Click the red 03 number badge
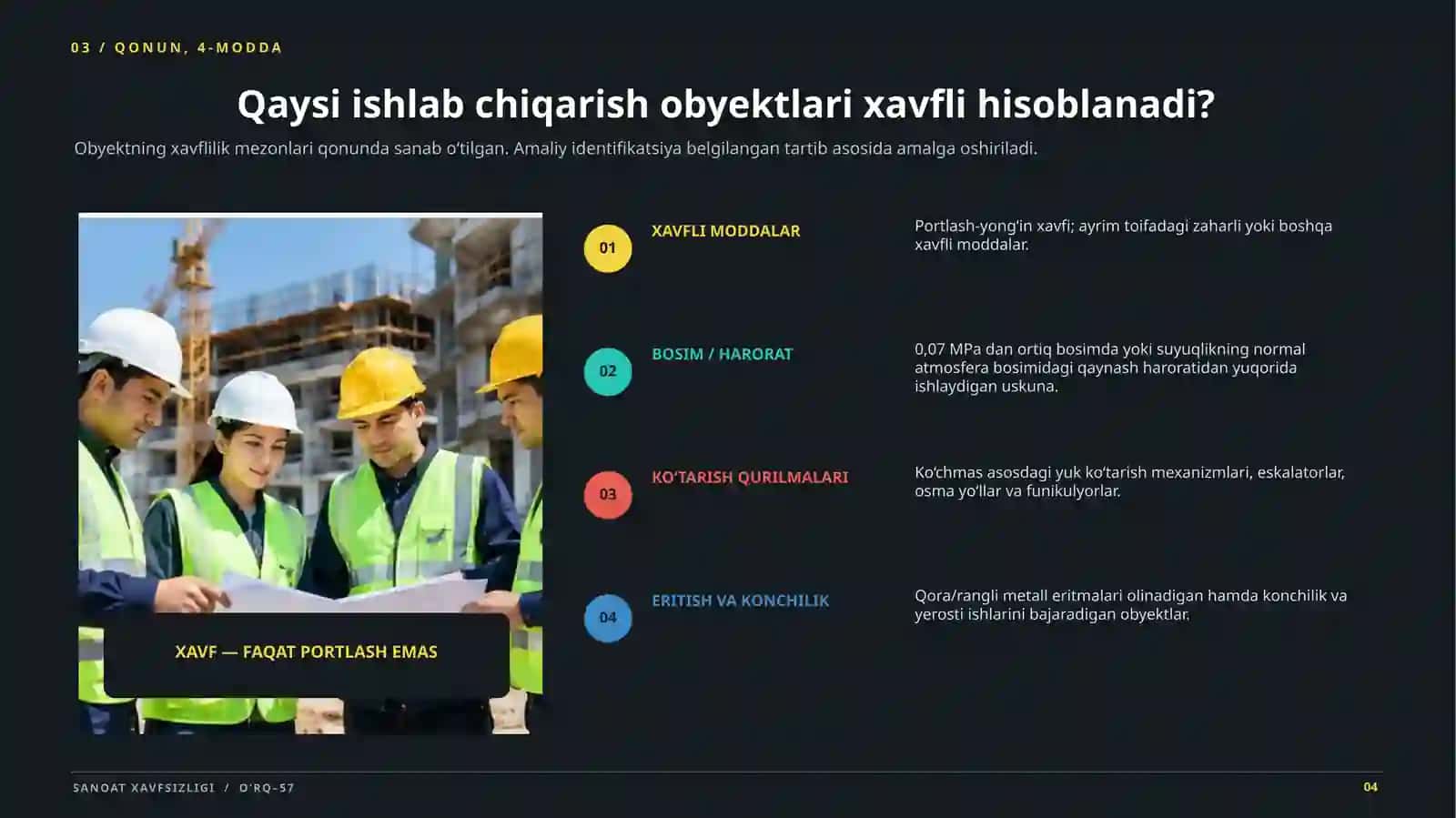The image size is (1456, 818). coord(608,495)
